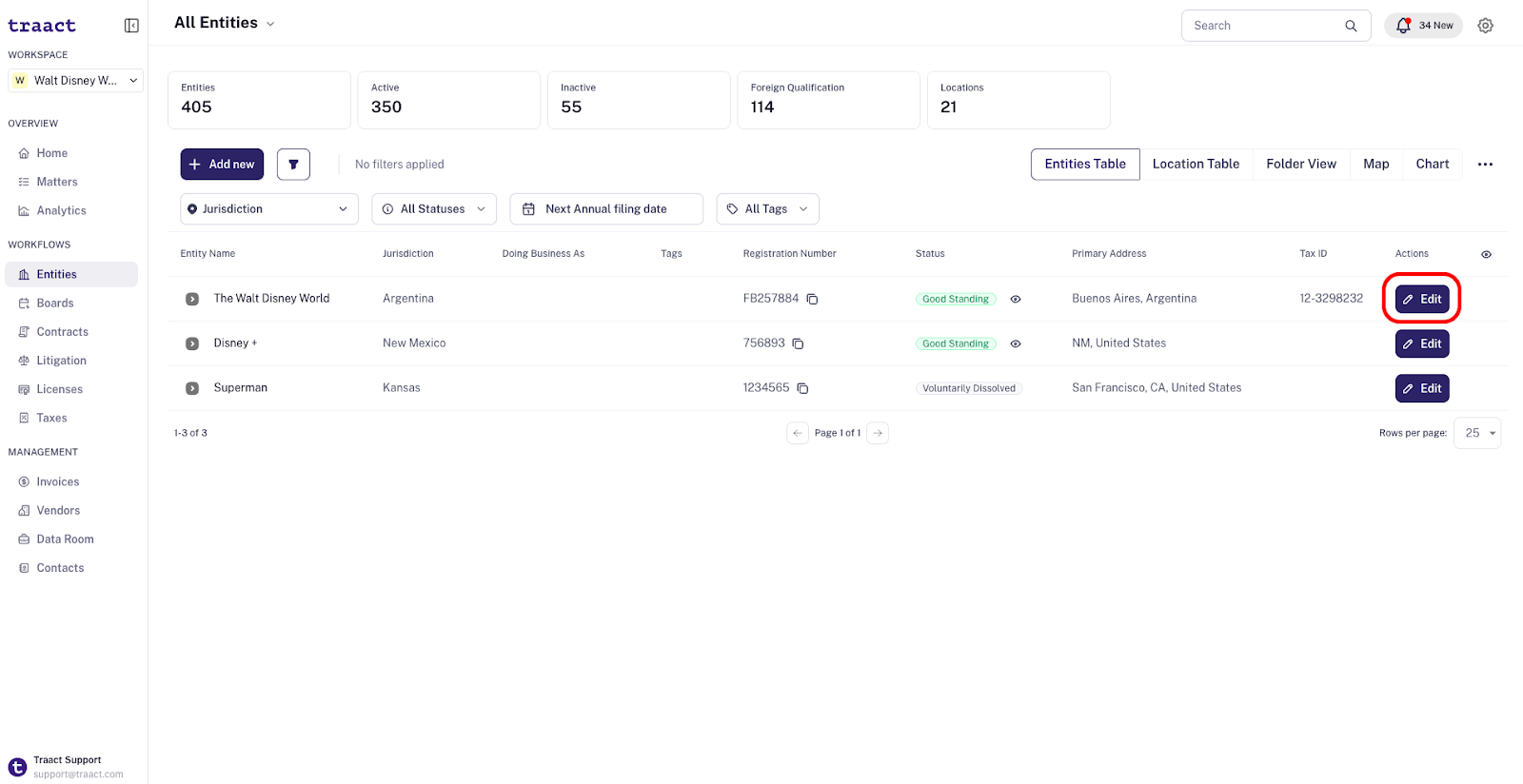Open the All Statuses dropdown
This screenshot has height=784, width=1523.
click(434, 209)
